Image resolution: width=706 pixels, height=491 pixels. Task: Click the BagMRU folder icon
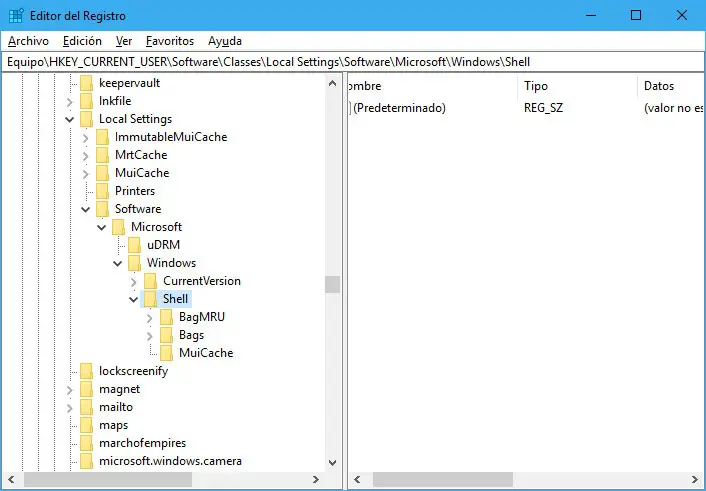167,317
